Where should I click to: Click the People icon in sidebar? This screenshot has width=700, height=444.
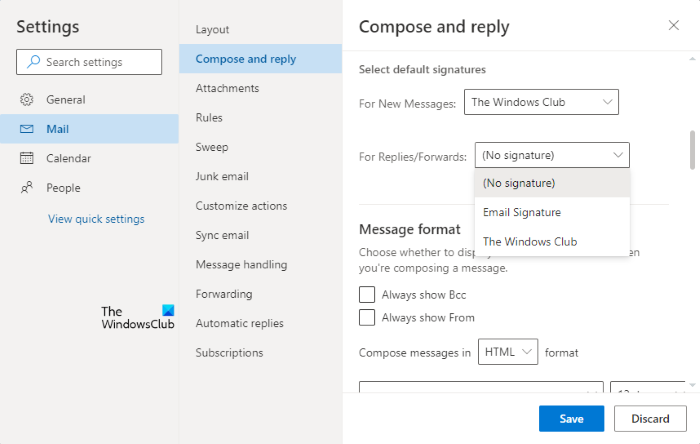click(27, 187)
